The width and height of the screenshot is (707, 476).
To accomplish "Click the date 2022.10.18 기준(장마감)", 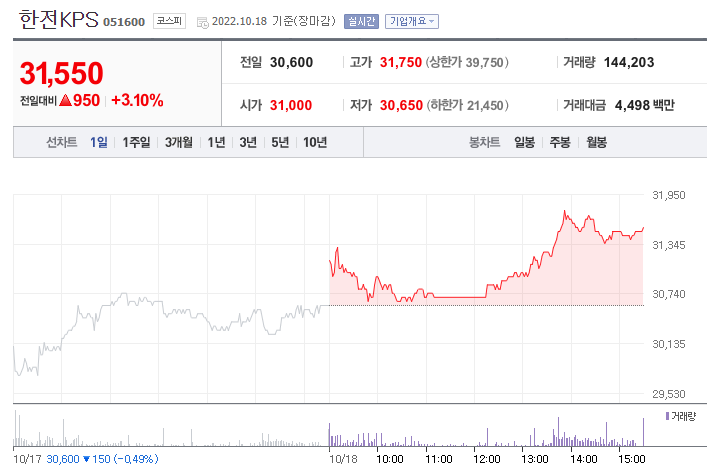I will pos(274,21).
